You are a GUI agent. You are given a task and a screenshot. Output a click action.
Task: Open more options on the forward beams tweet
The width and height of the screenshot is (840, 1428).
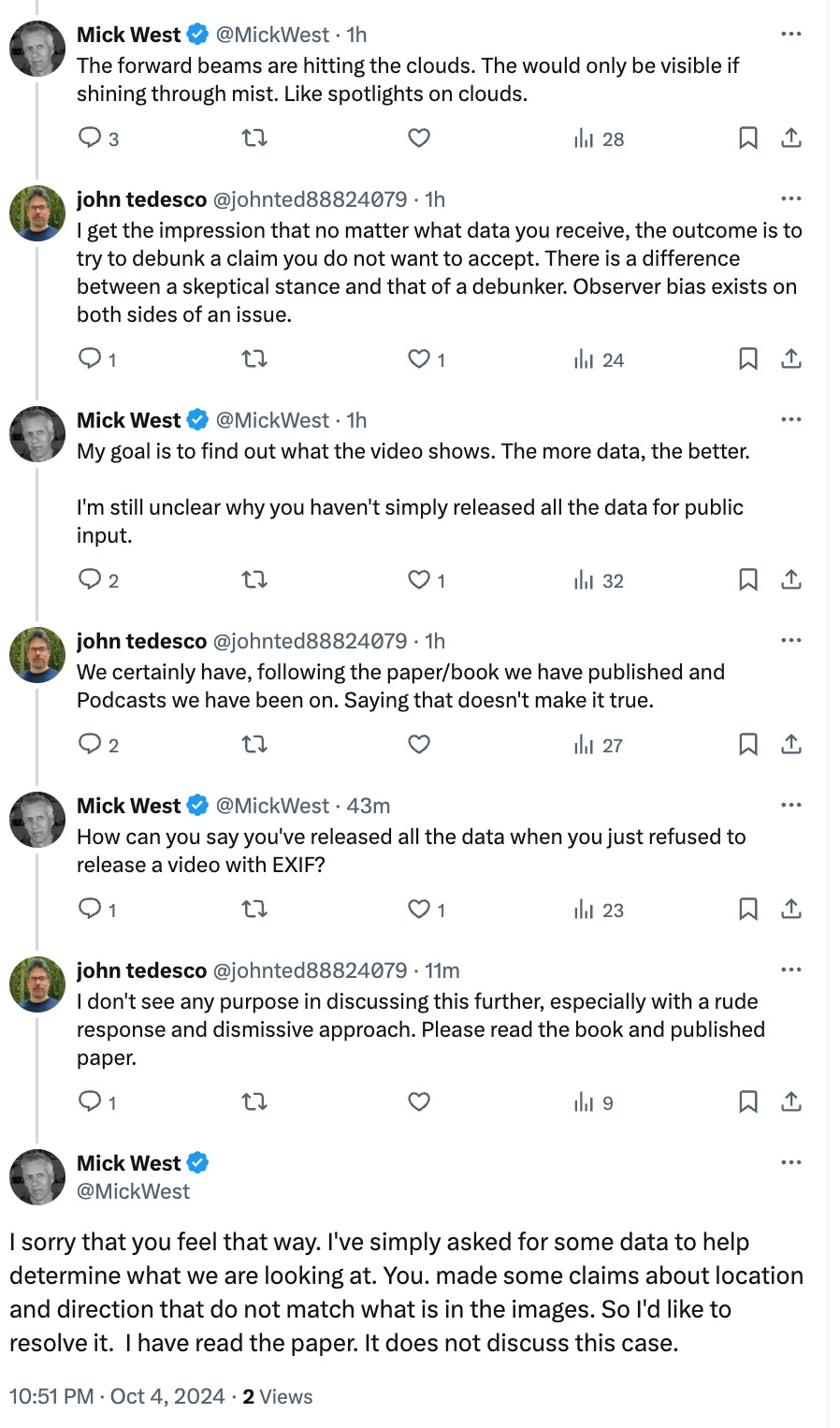click(790, 35)
